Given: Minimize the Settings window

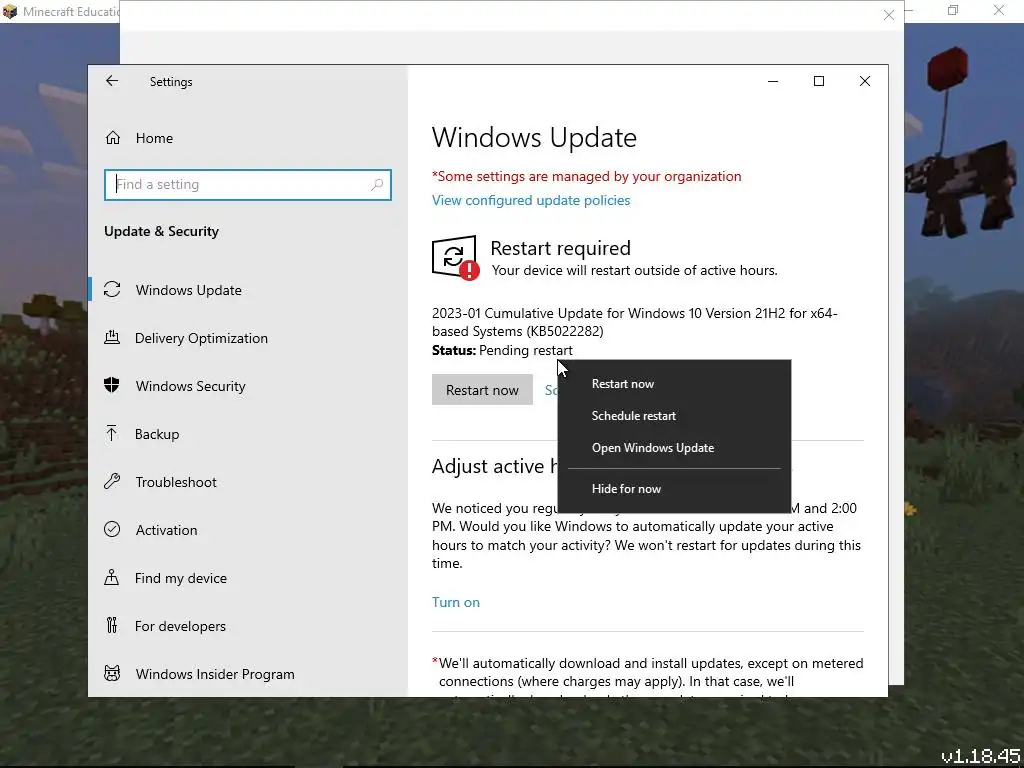Looking at the screenshot, I should click(773, 81).
